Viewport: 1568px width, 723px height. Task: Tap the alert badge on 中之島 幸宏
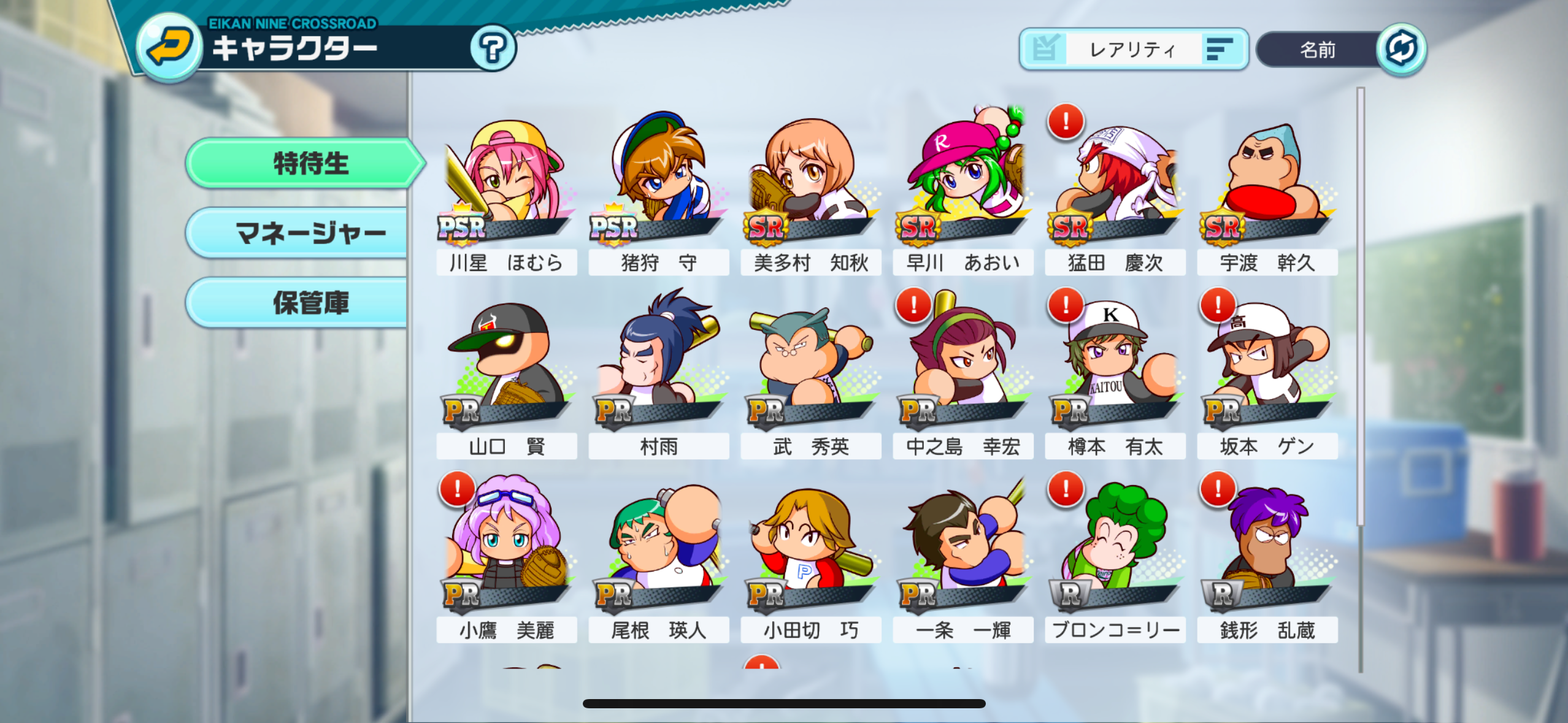[913, 305]
